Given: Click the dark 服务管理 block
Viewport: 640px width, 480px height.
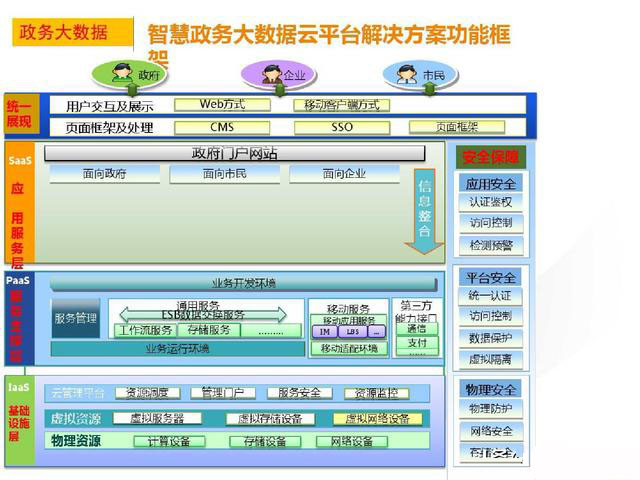Looking at the screenshot, I should click(77, 318).
